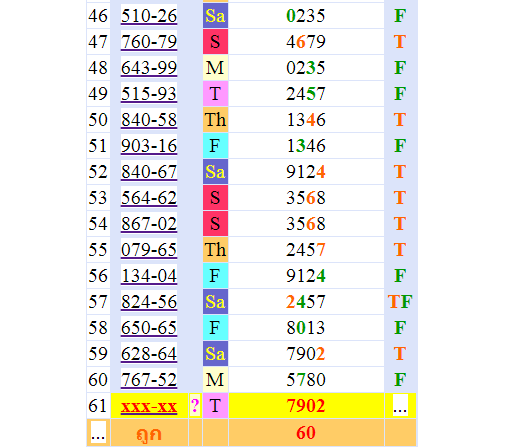Open the 564-62 result link
Image resolution: width=509 pixels, height=448 pixels.
149,198
